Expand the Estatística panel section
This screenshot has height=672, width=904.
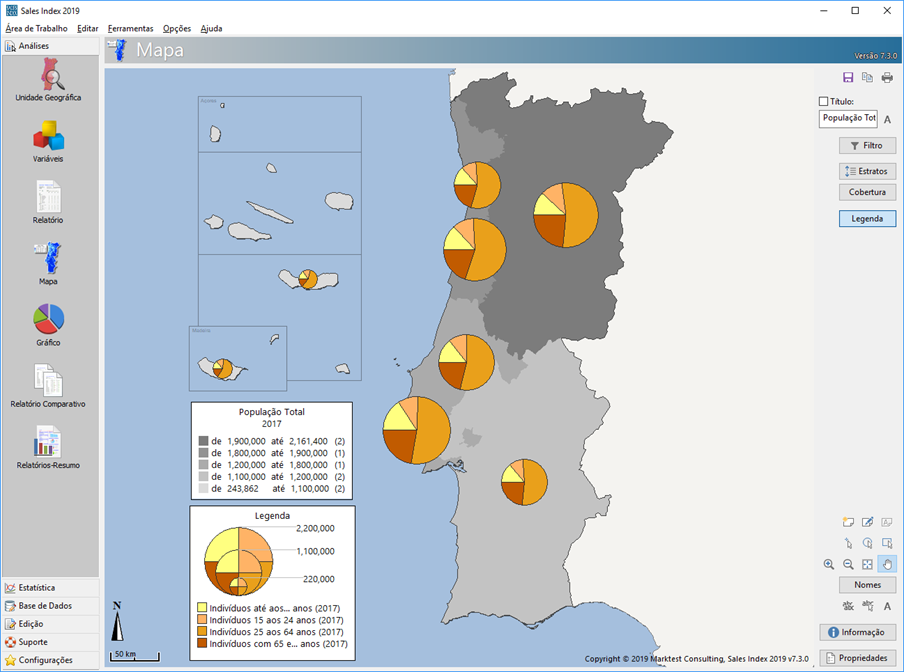tap(50, 588)
